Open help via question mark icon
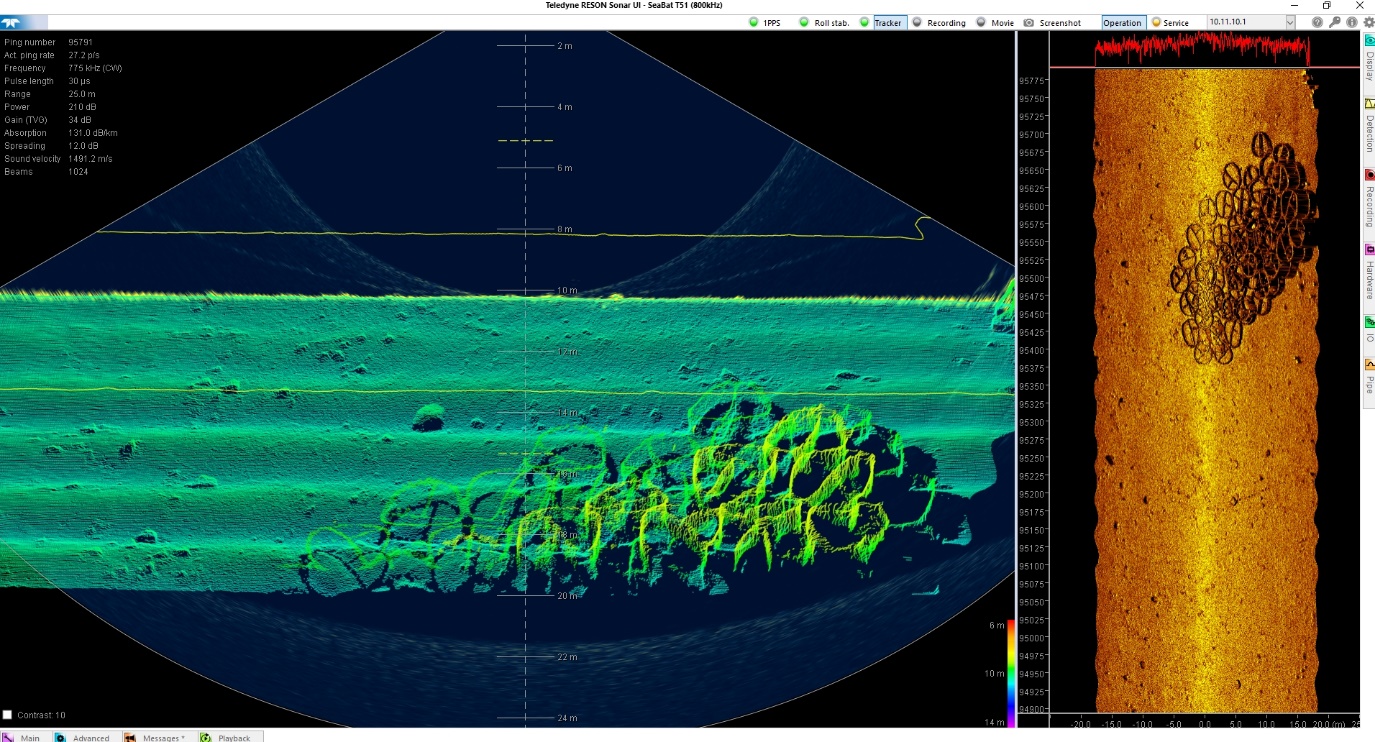Screen dimensions: 1375x742 (x=1317, y=22)
